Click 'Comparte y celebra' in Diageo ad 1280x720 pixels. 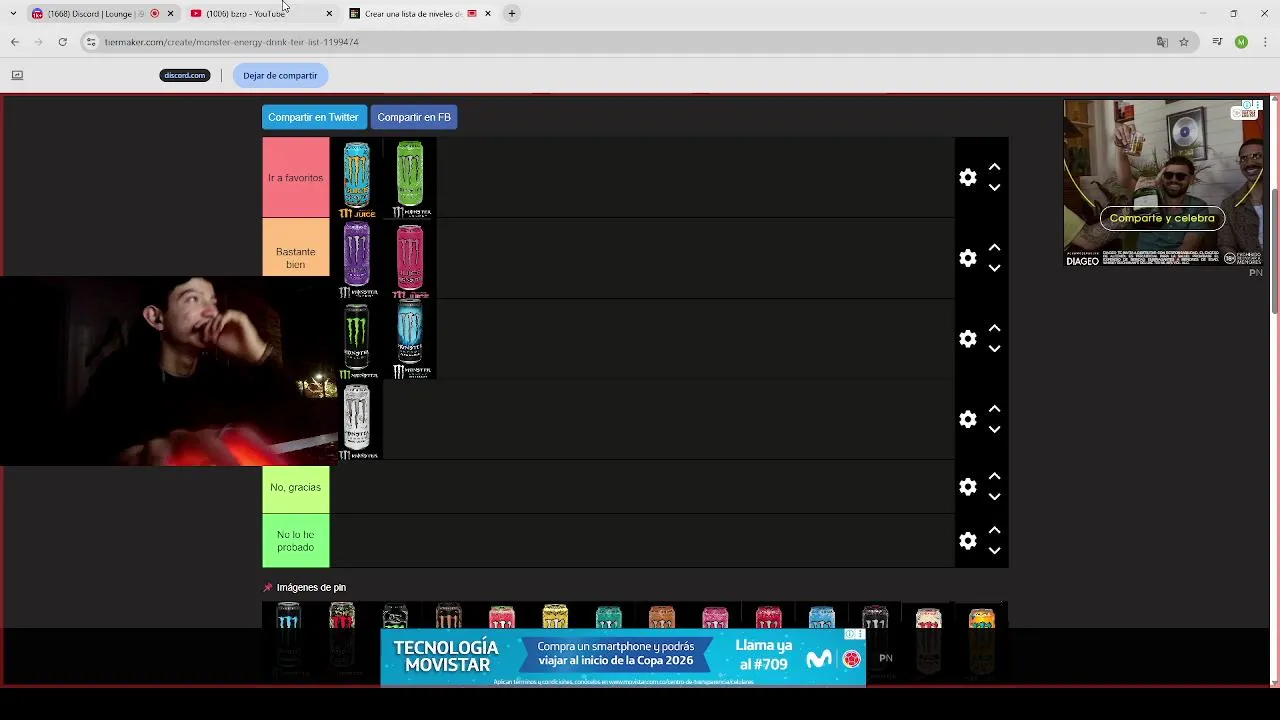[1162, 218]
